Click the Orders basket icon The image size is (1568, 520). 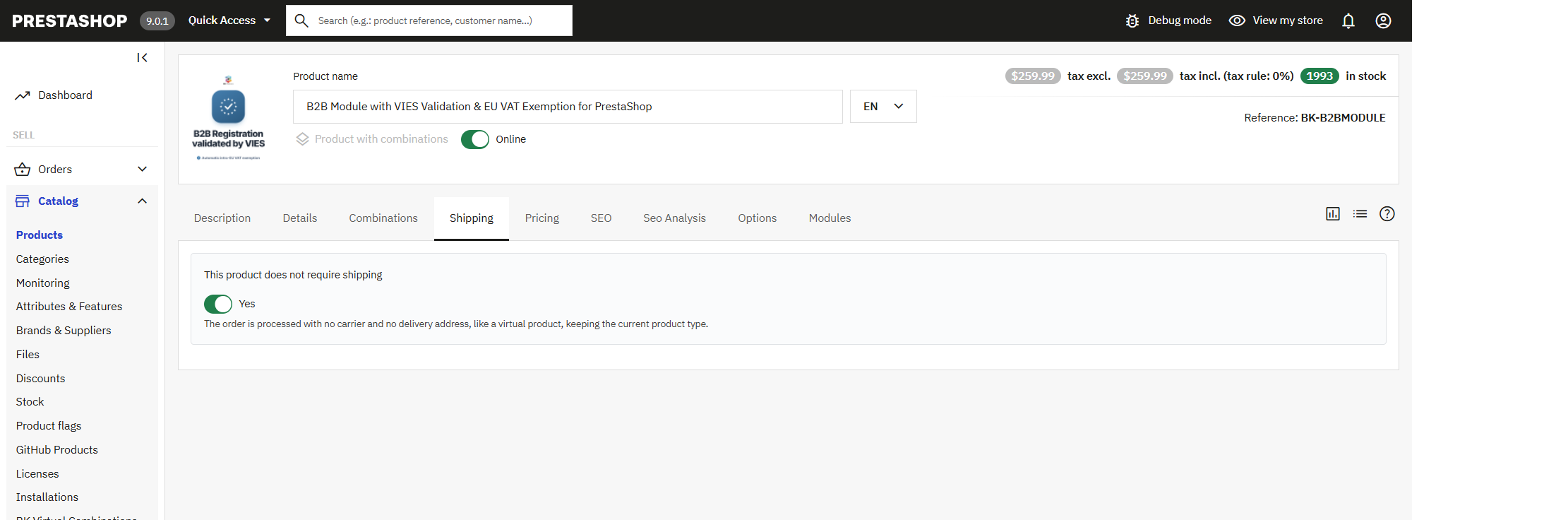click(x=23, y=170)
